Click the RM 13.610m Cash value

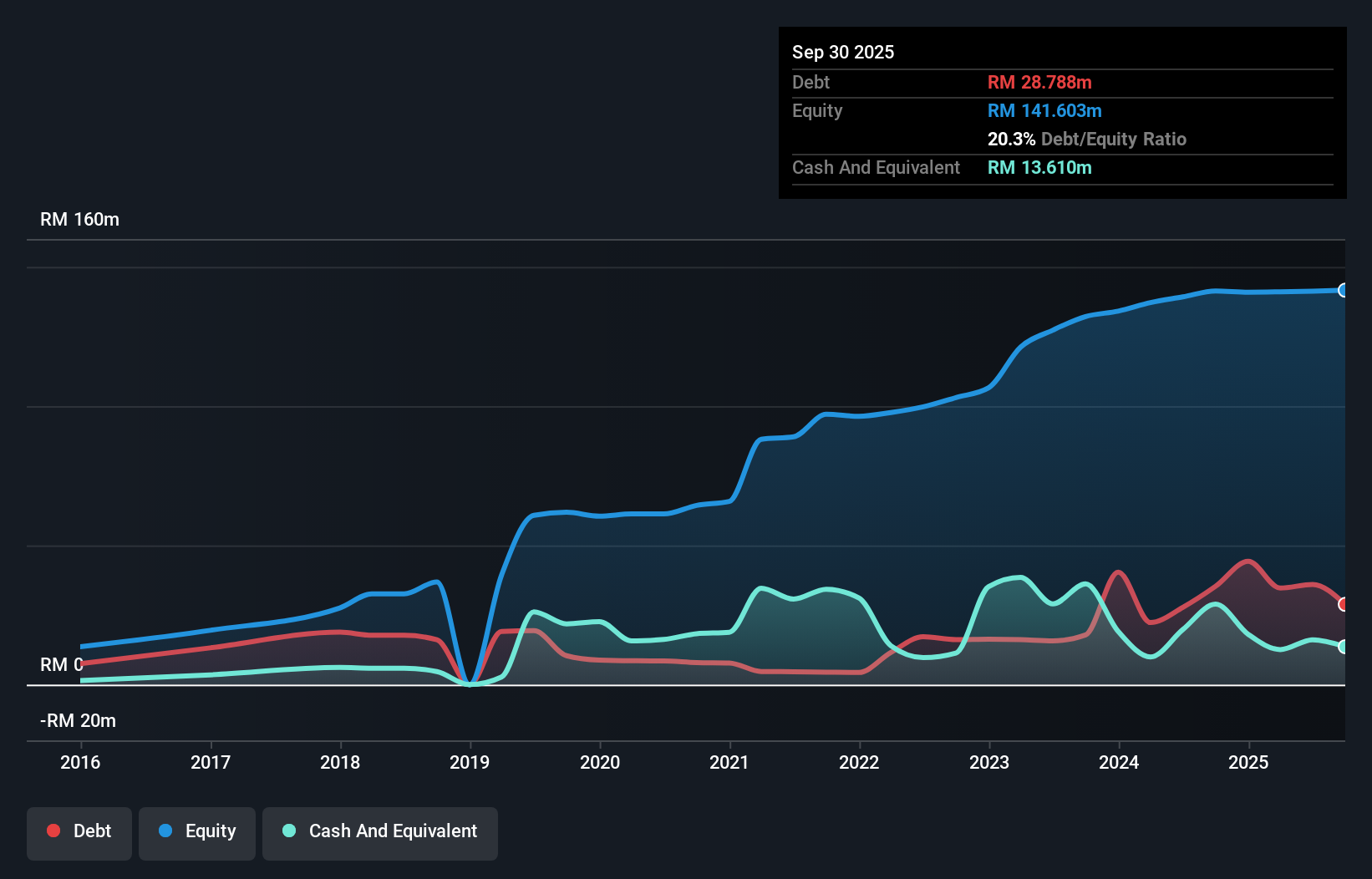tap(1039, 167)
